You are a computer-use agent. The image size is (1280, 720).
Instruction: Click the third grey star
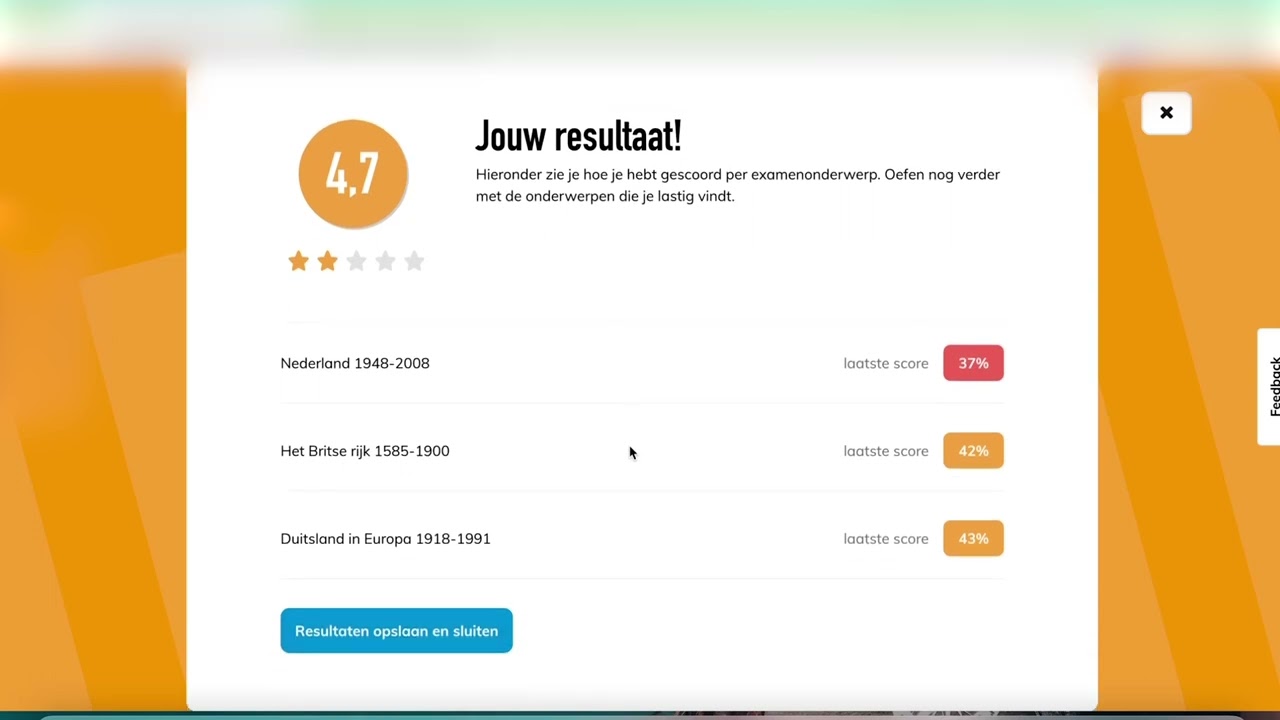pyautogui.click(x=356, y=261)
